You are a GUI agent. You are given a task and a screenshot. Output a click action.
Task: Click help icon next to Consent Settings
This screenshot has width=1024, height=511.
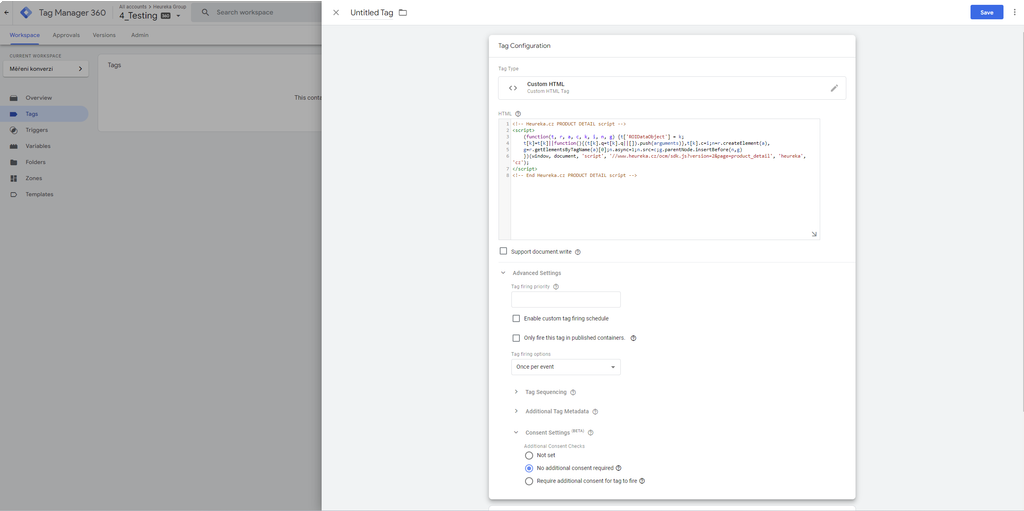click(590, 433)
